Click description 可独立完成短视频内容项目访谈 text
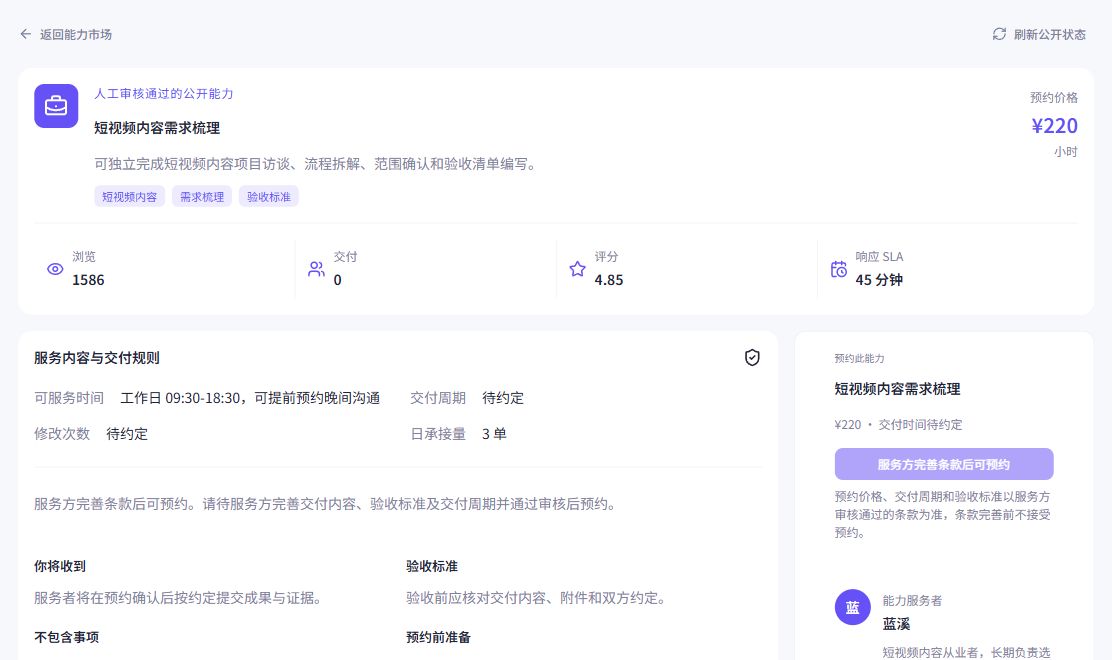1112x660 pixels. [318, 164]
